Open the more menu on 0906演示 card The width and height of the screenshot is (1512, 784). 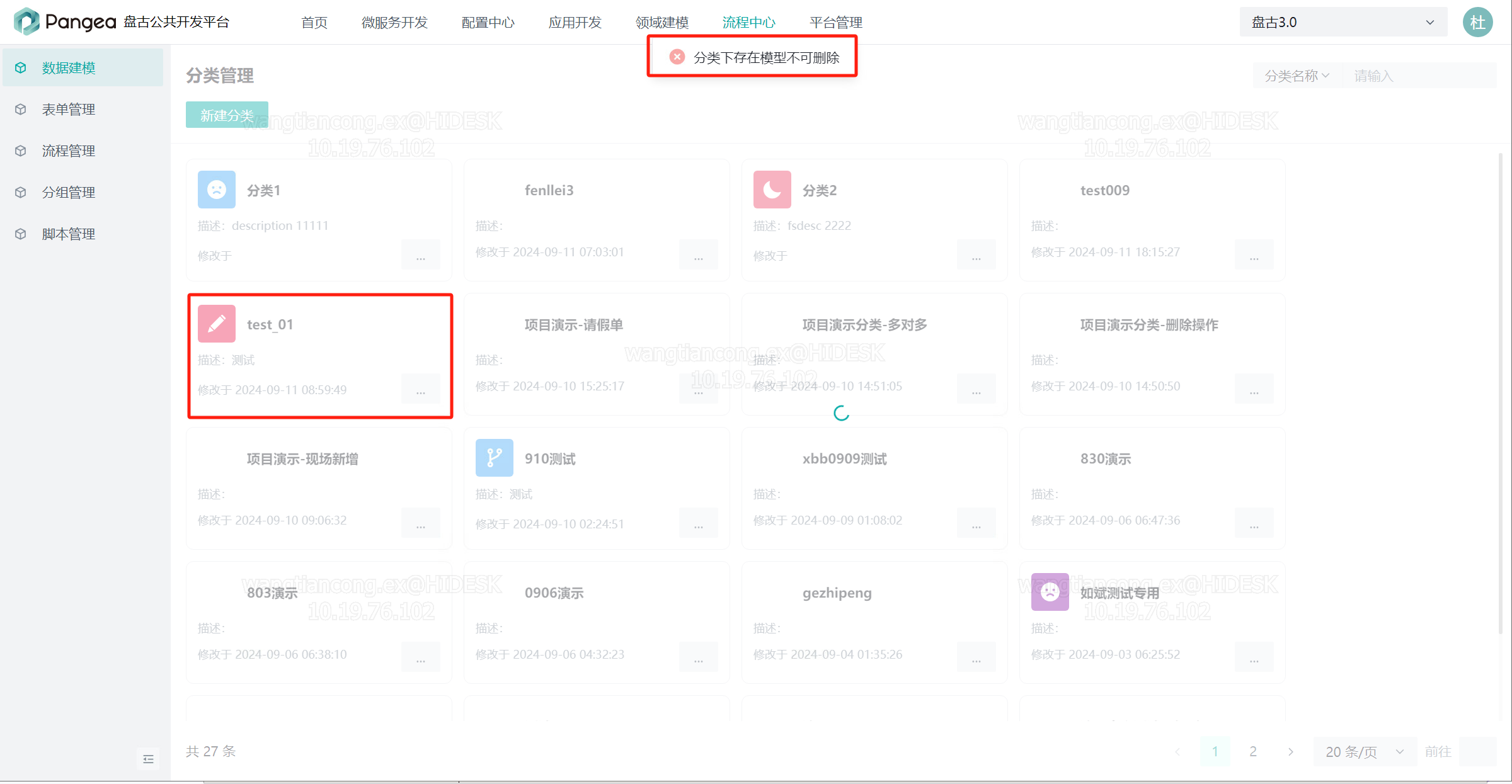699,657
